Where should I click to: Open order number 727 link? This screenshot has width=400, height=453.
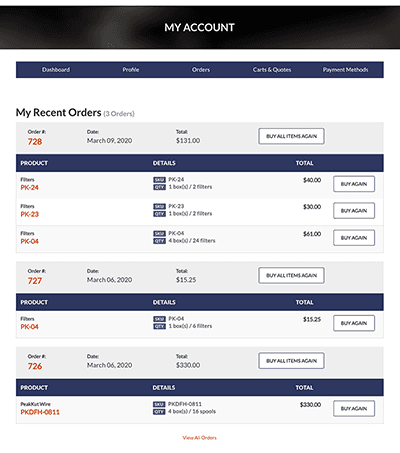[x=35, y=281]
